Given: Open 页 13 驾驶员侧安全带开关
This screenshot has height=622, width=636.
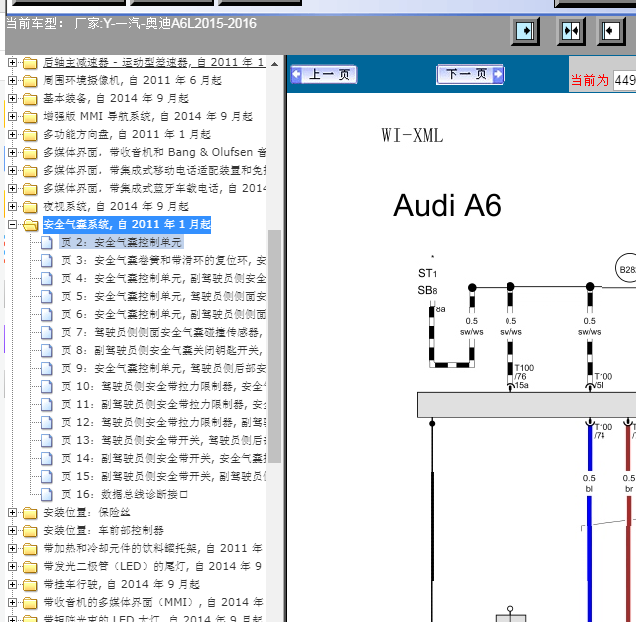Looking at the screenshot, I should click(x=163, y=440).
